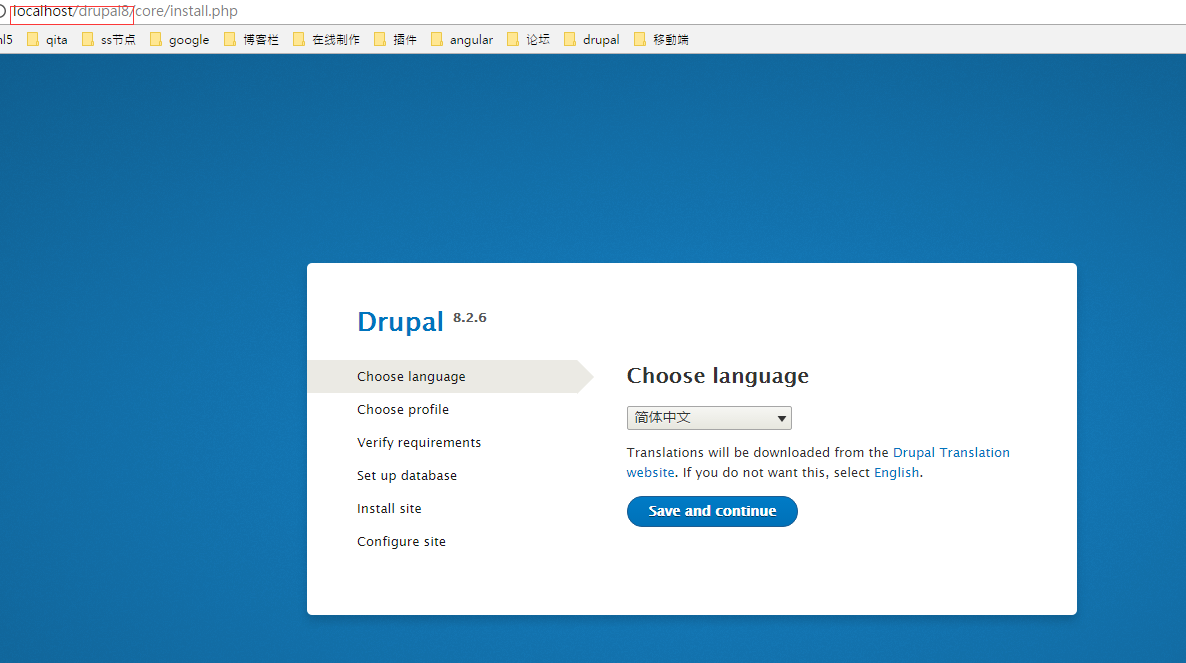Select the Configure site step
The height and width of the screenshot is (663, 1186).
(x=402, y=541)
